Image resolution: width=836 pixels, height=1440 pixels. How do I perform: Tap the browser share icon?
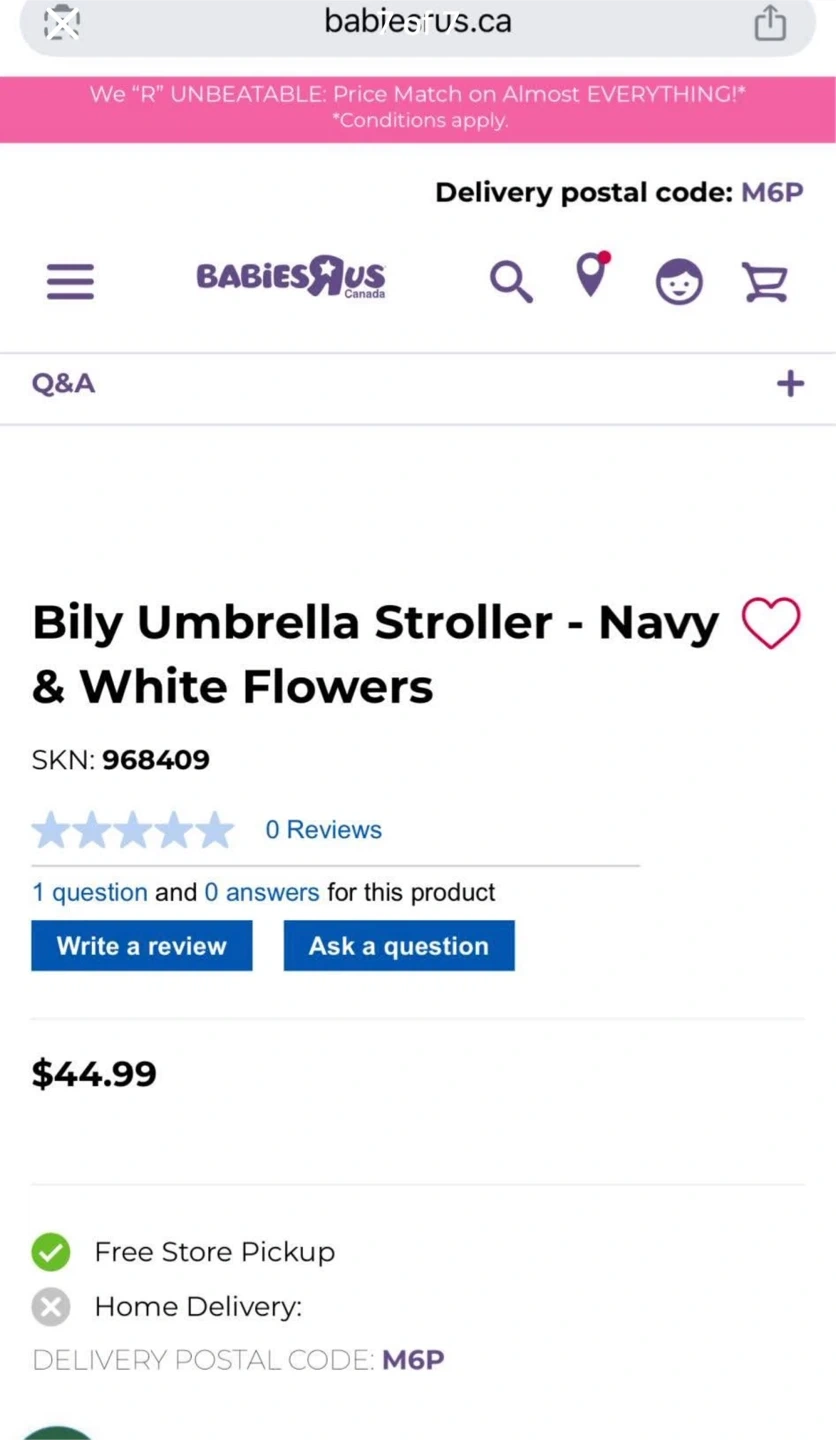(770, 22)
